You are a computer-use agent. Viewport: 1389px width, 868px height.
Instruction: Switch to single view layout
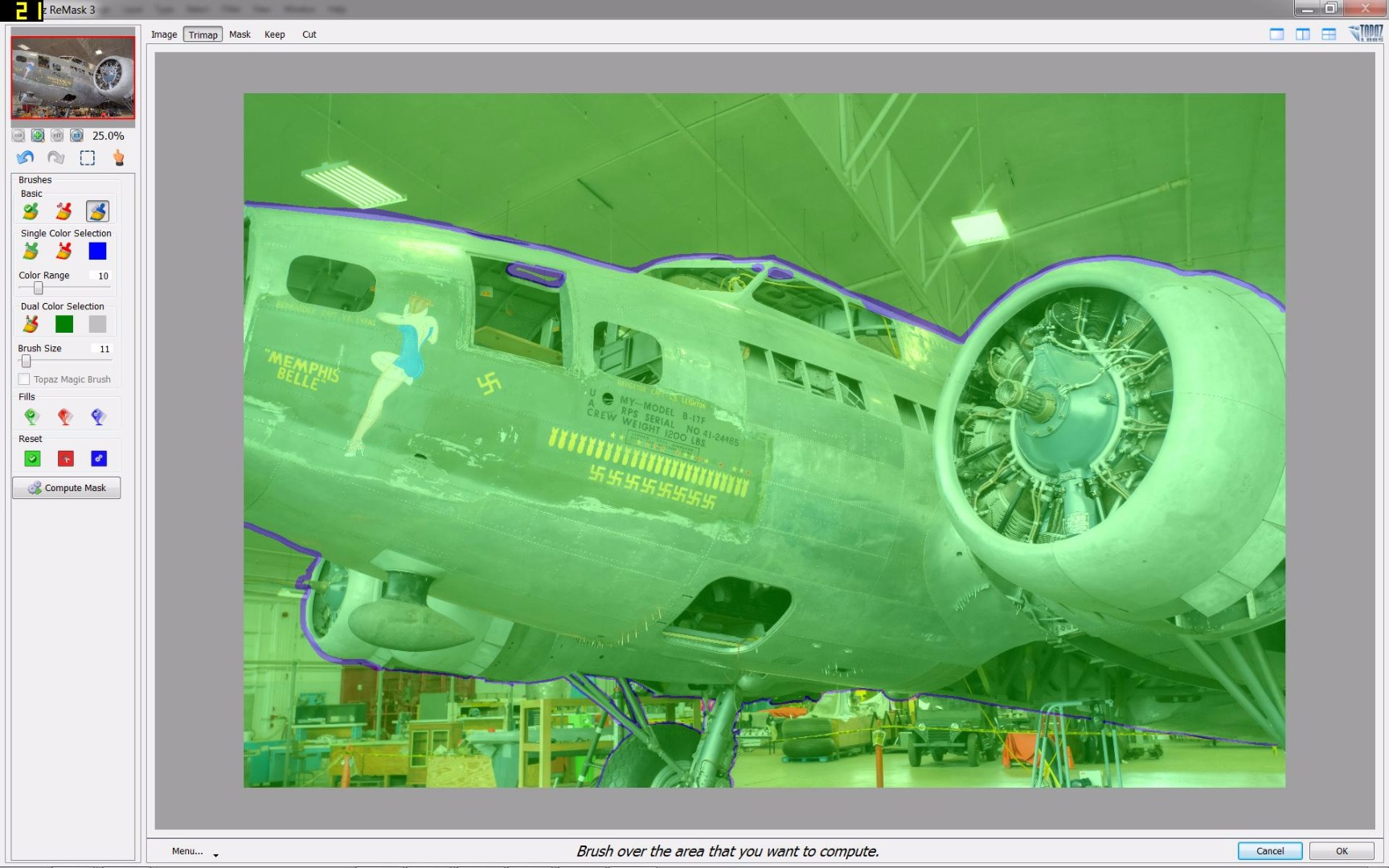coord(1276,34)
